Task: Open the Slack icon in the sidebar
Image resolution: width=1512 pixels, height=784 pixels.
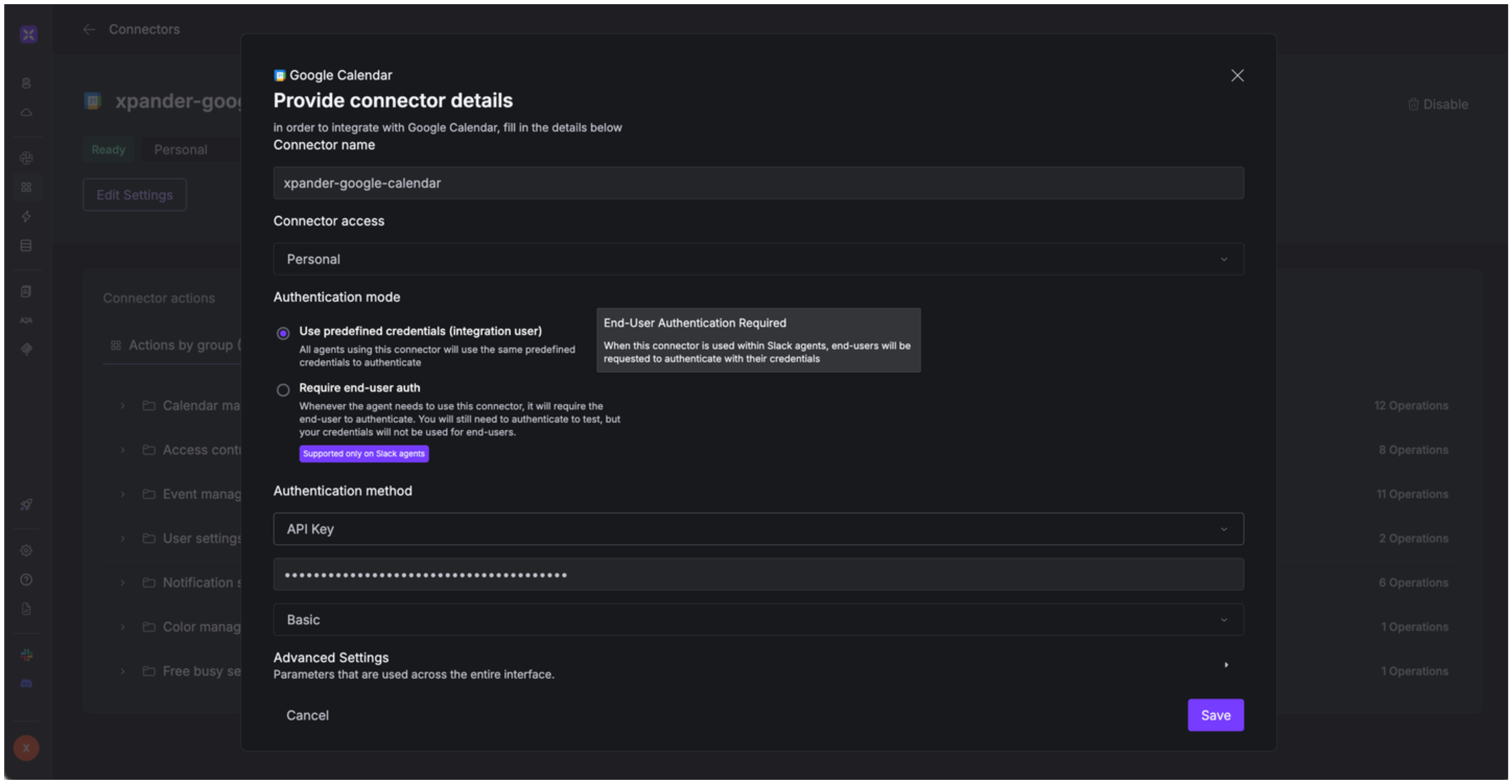Action: coord(26,655)
